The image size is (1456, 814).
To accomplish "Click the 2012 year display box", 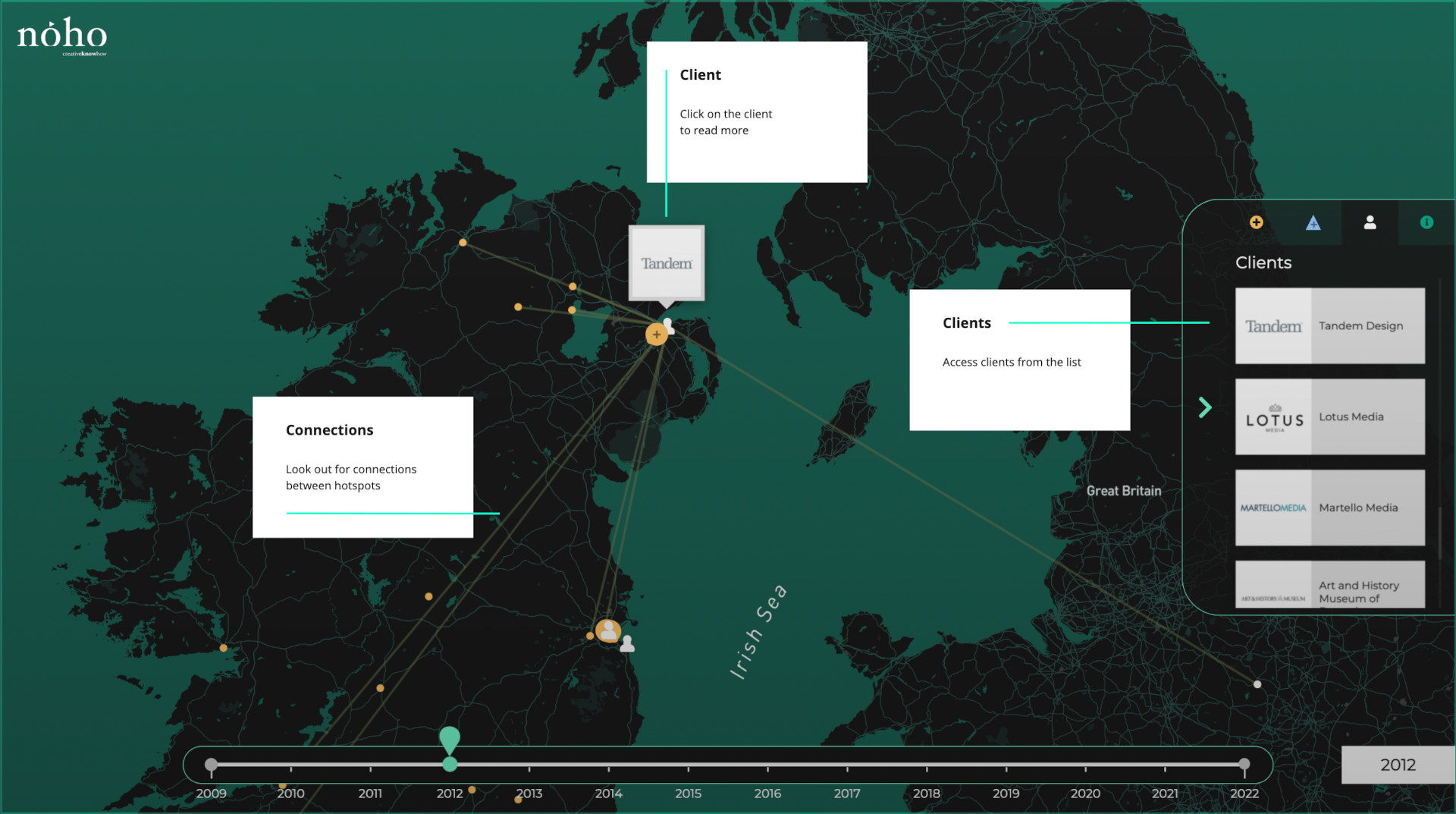I will [1398, 765].
